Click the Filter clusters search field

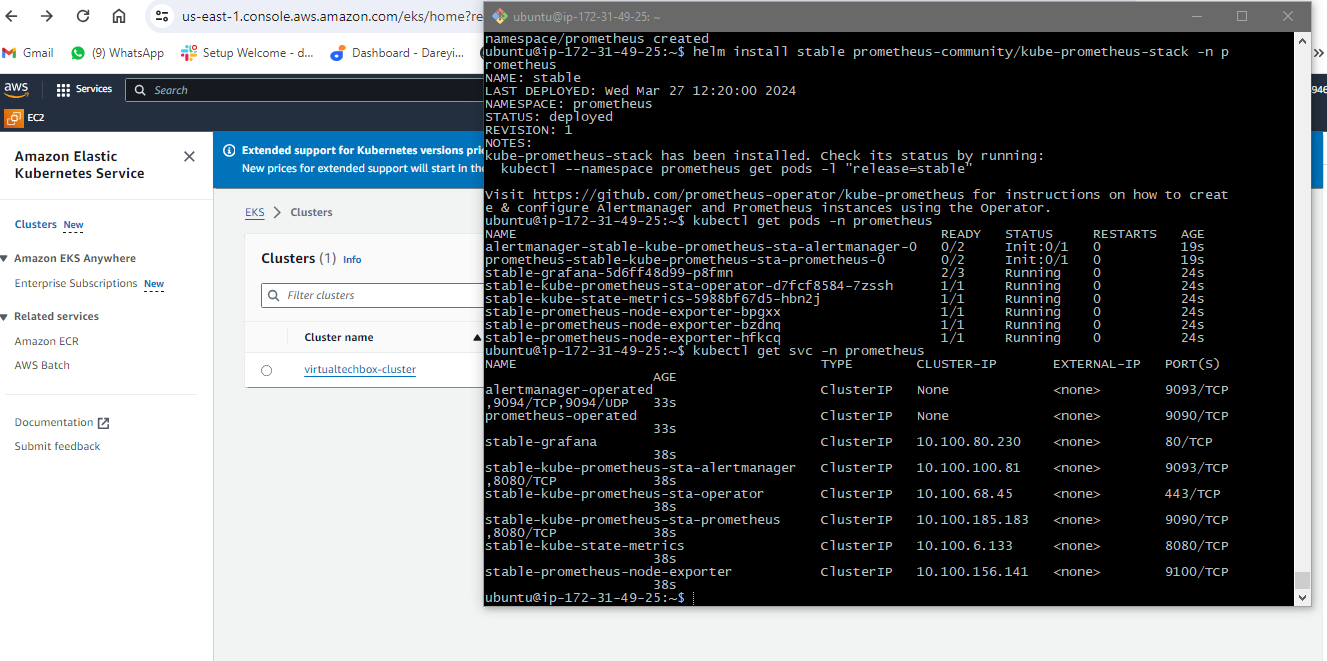coord(380,296)
